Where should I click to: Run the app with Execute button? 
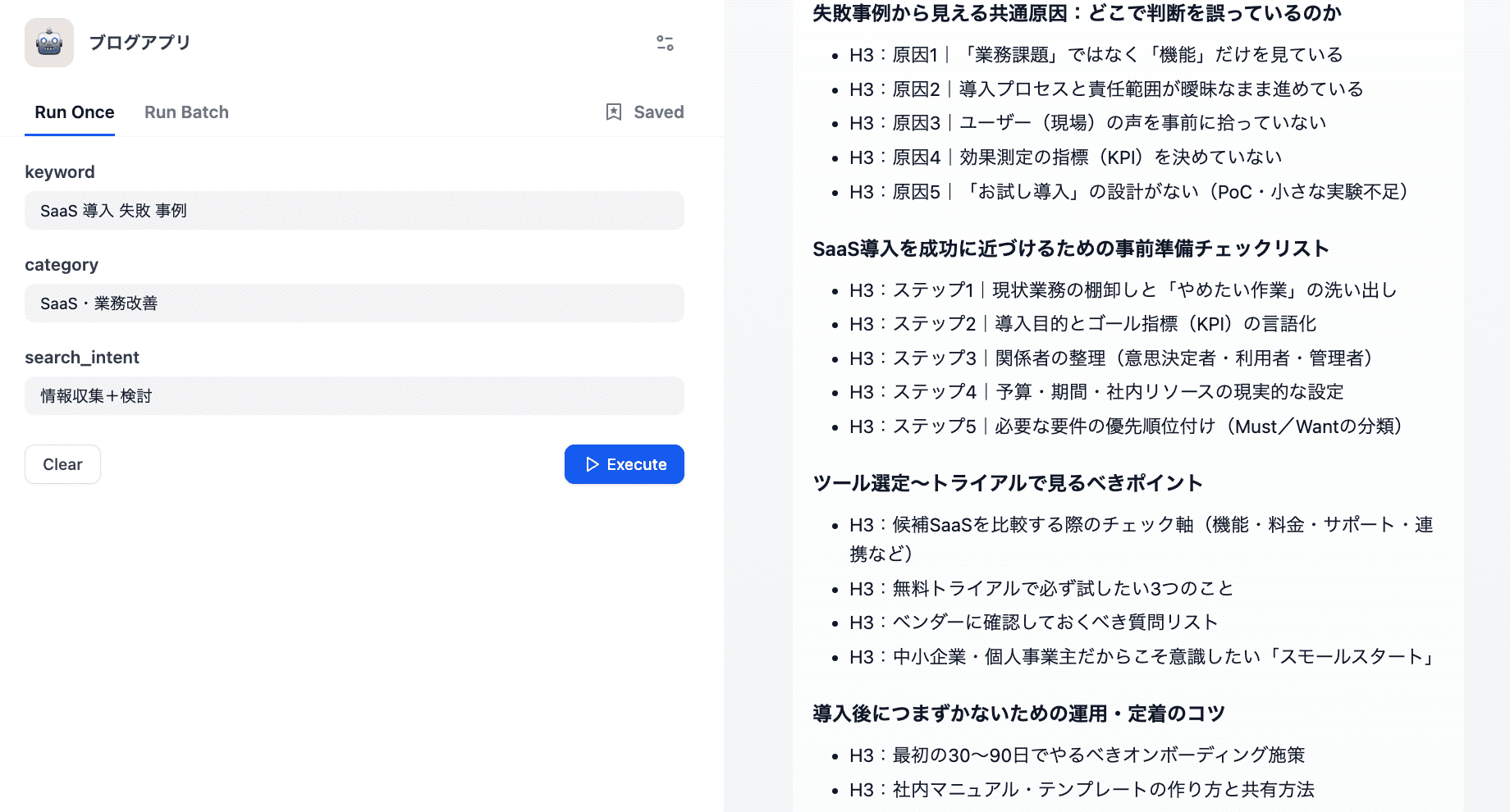(x=625, y=464)
